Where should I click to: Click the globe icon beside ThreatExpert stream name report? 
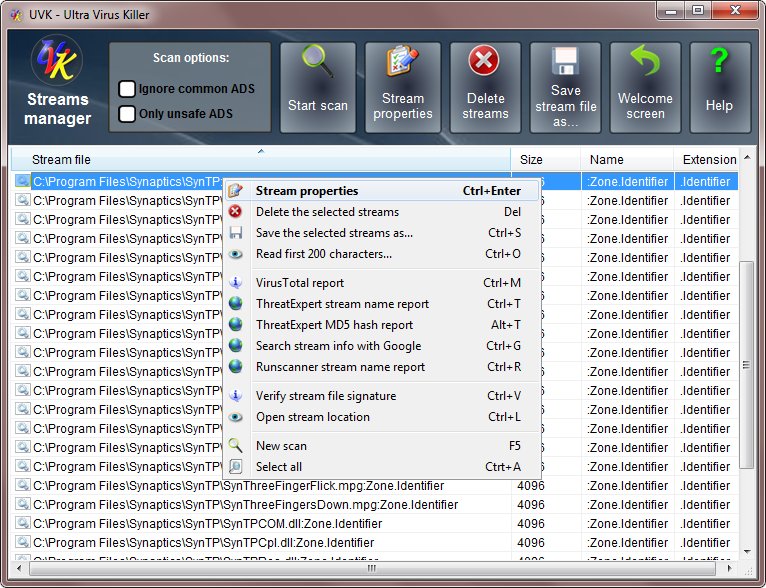[235, 303]
